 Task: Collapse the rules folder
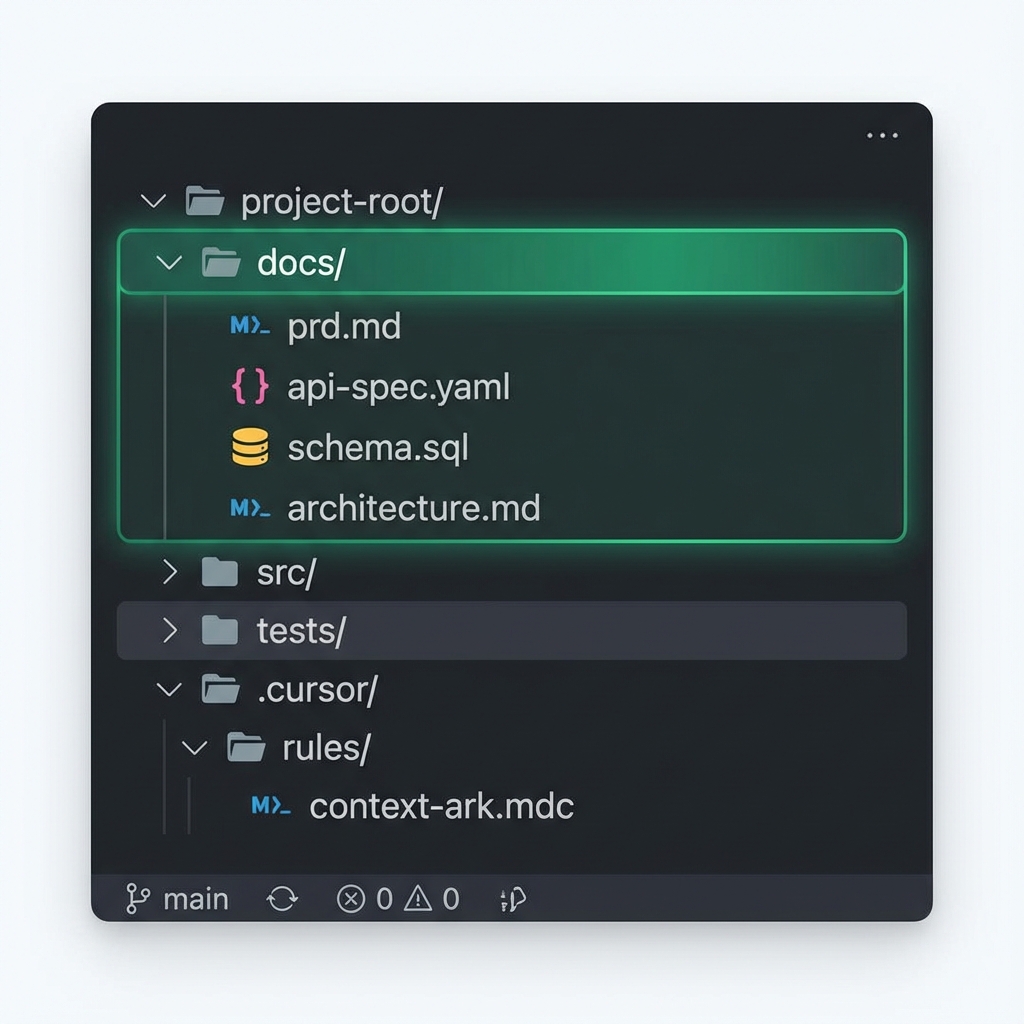click(x=196, y=746)
